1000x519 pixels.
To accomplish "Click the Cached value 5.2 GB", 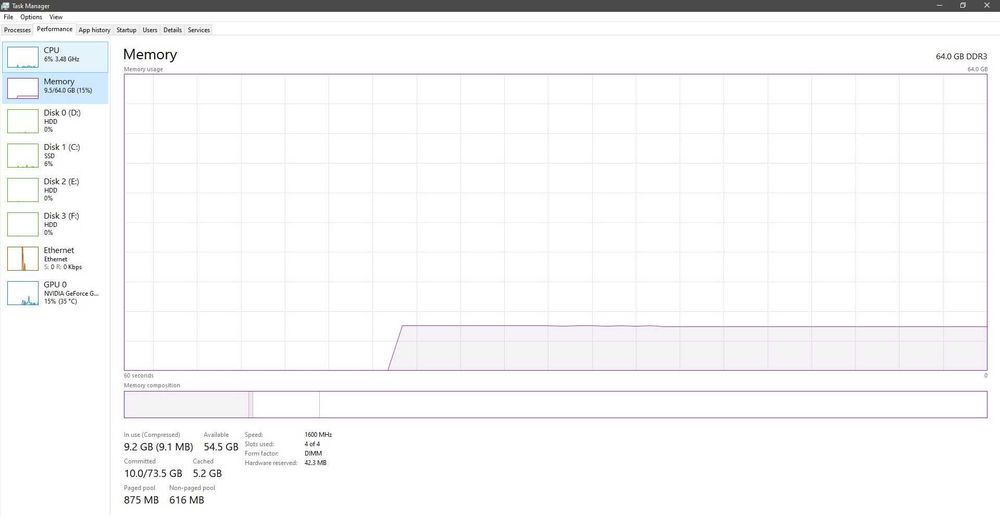I will (x=207, y=474).
